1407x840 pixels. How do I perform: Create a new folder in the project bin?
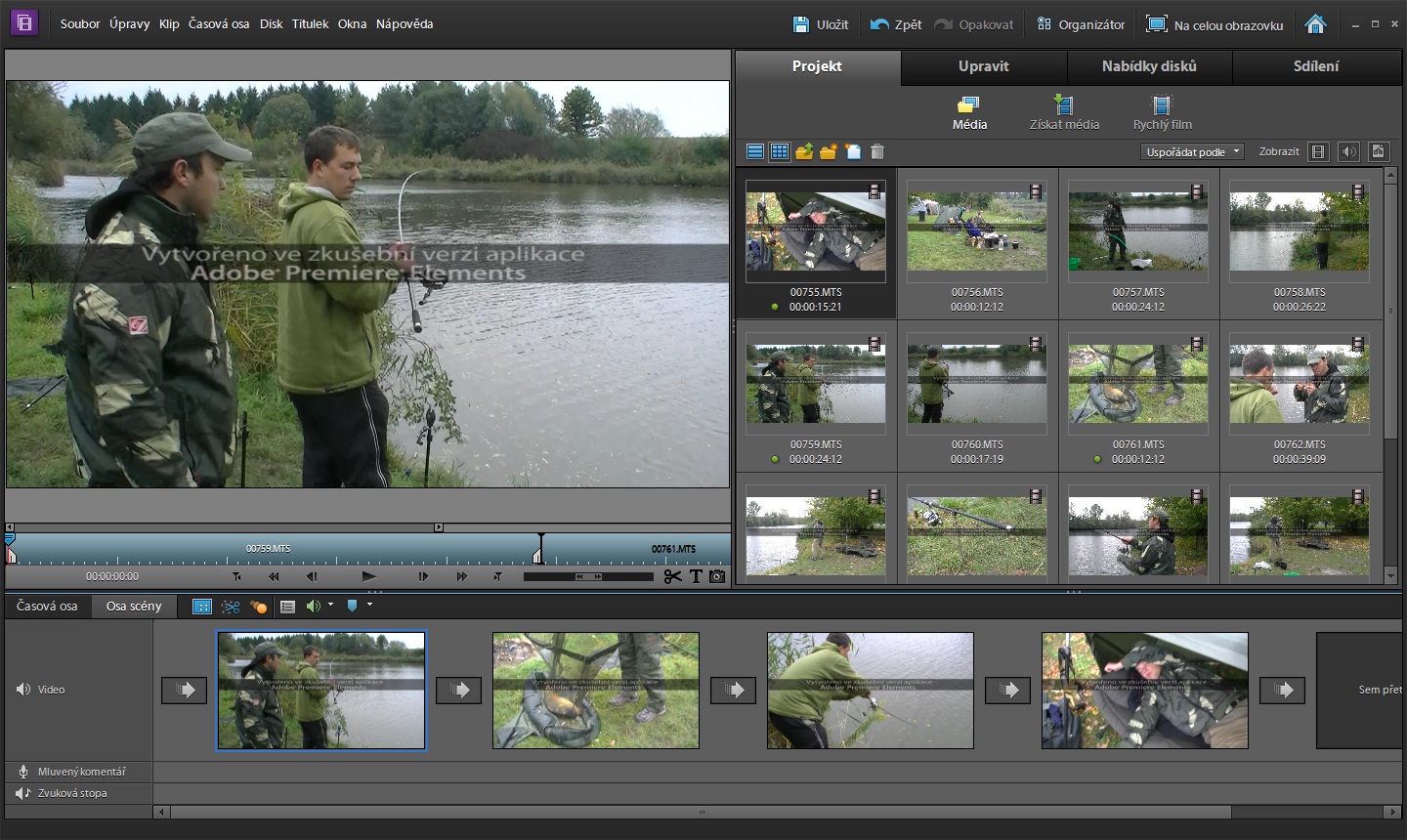(829, 151)
